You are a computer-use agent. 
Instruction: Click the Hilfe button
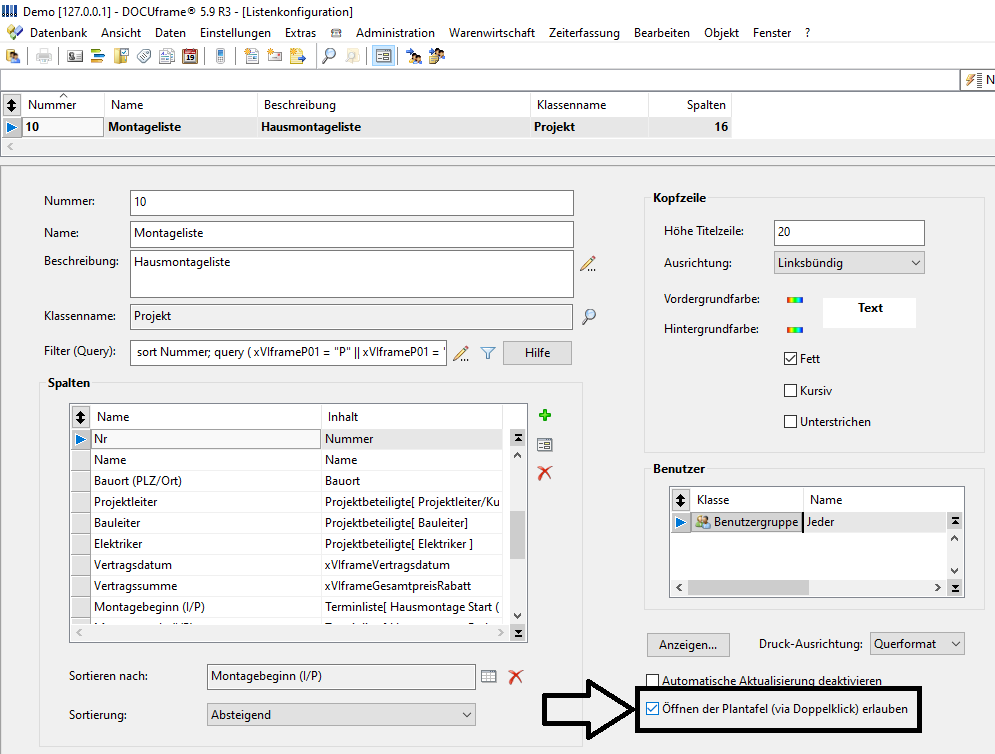[537, 353]
